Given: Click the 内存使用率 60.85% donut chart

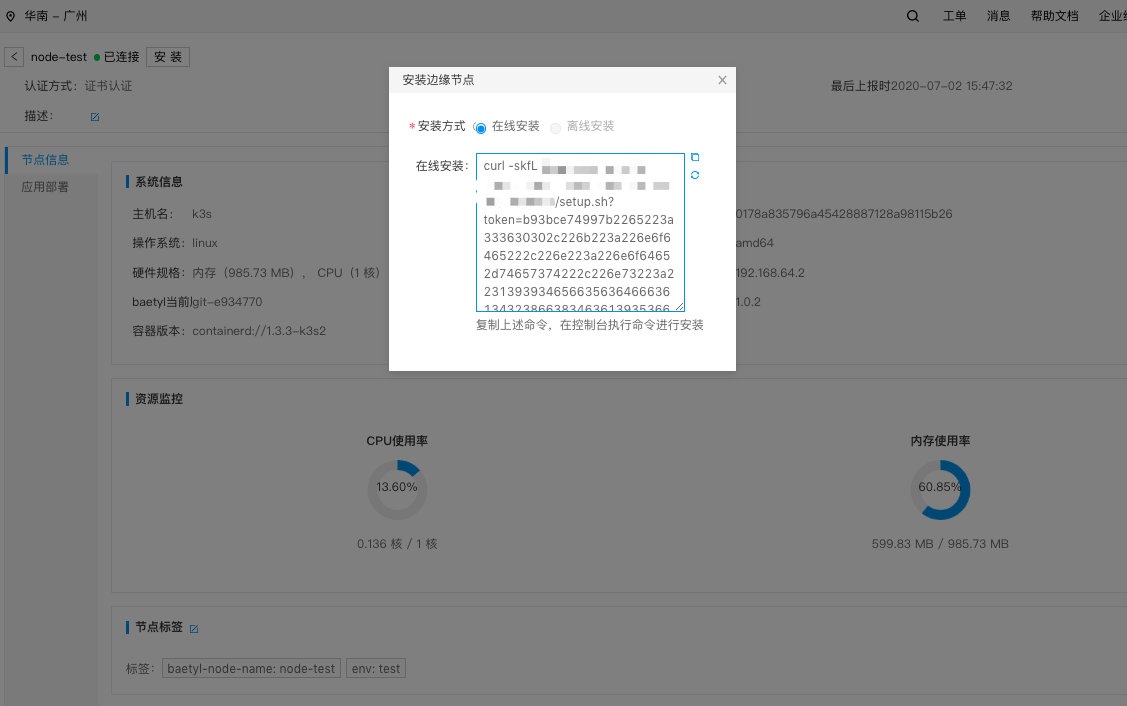Looking at the screenshot, I should (x=940, y=490).
